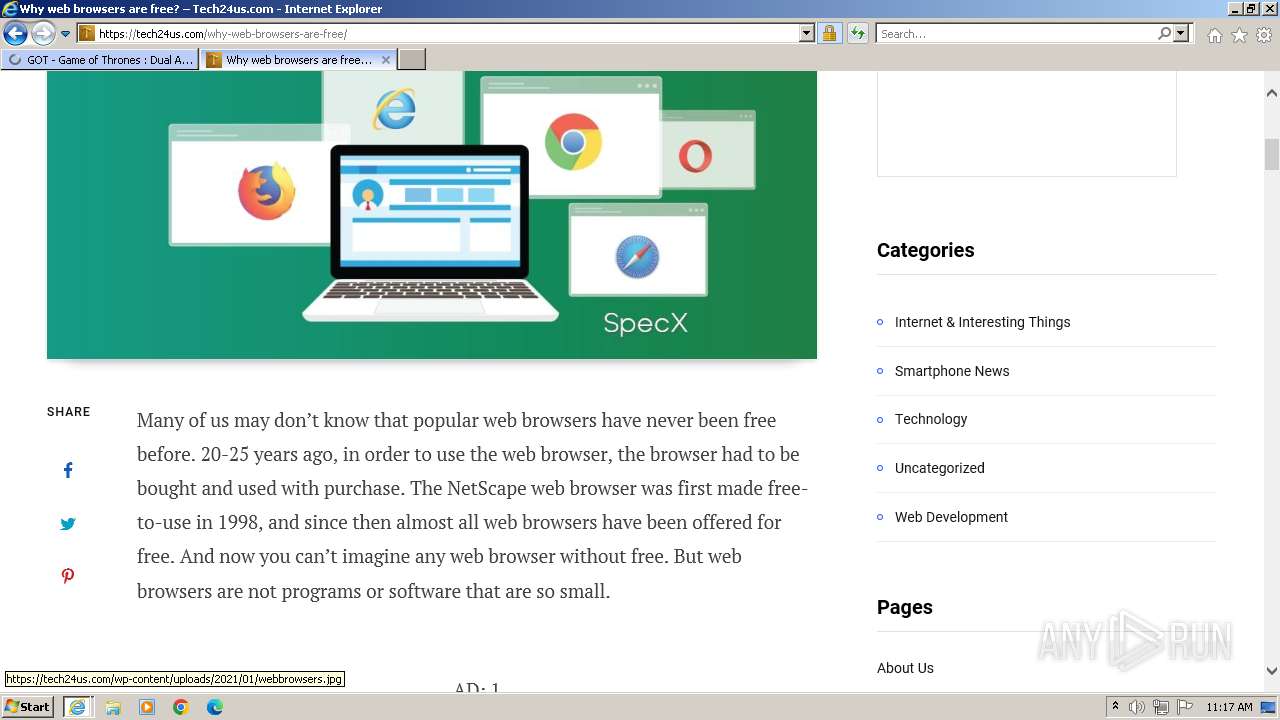Open Internet & Interesting Things category
This screenshot has width=1280, height=720.
click(982, 322)
